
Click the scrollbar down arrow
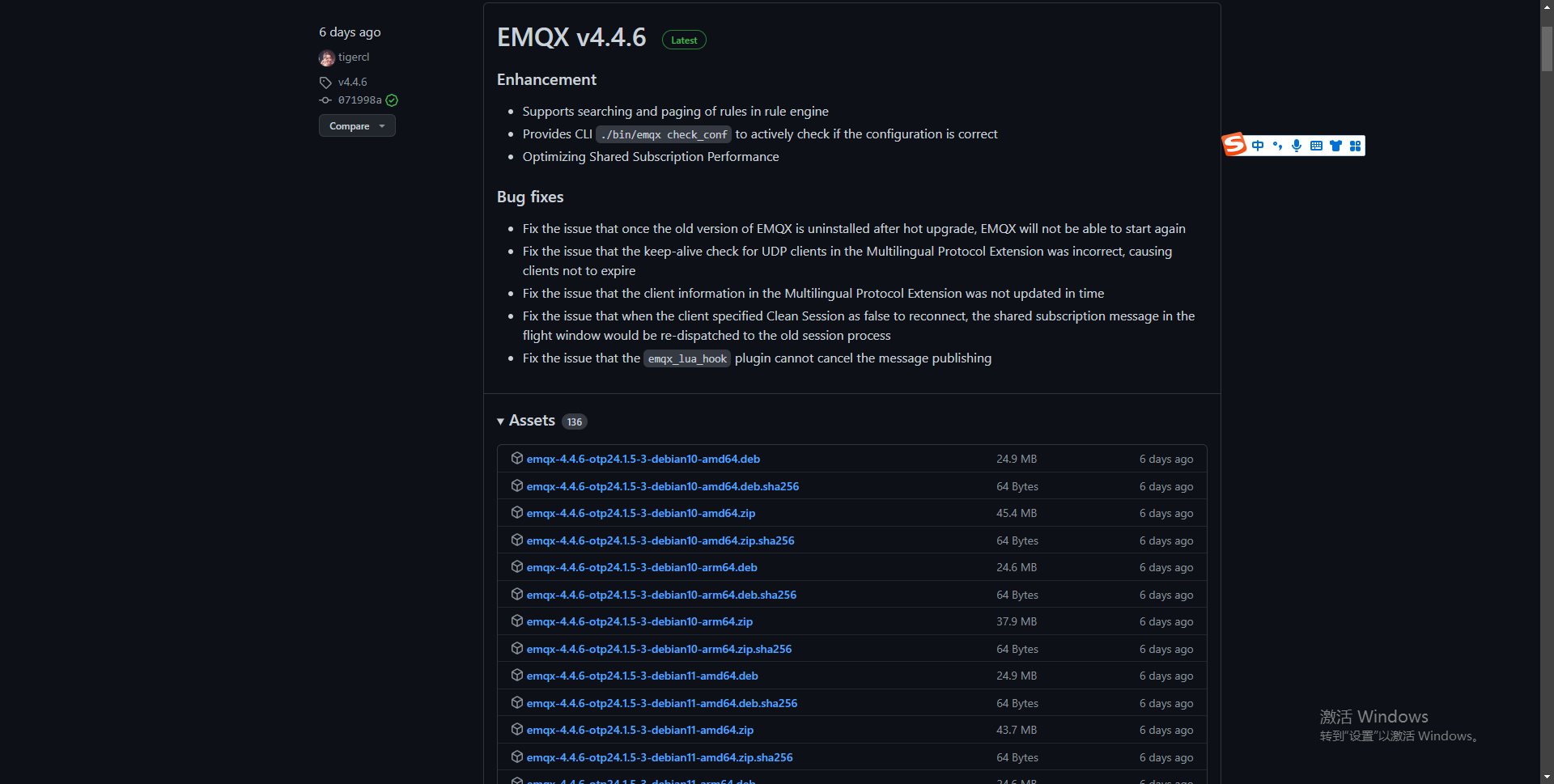click(1547, 777)
